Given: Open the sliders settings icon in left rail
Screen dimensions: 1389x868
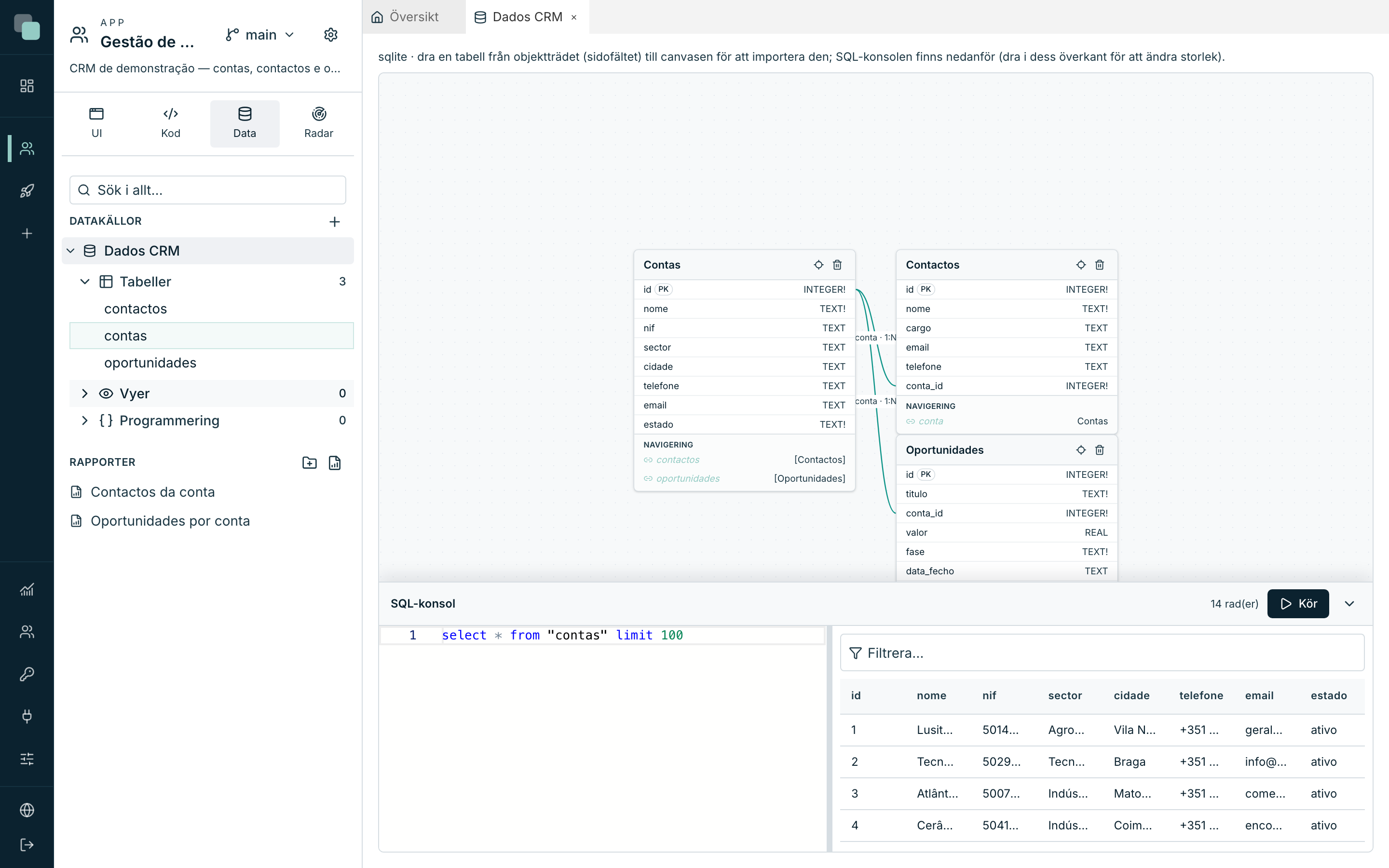Looking at the screenshot, I should [27, 759].
